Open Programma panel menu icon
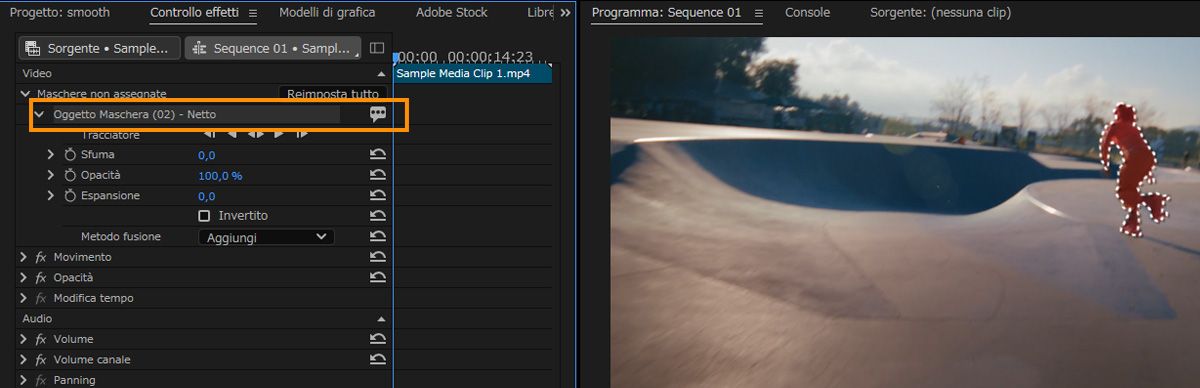The height and width of the screenshot is (388, 1200). (758, 13)
